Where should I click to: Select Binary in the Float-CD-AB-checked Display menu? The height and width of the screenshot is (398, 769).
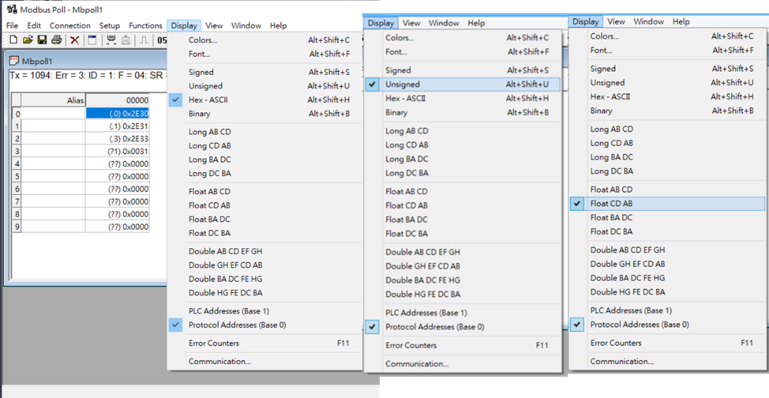(667, 111)
